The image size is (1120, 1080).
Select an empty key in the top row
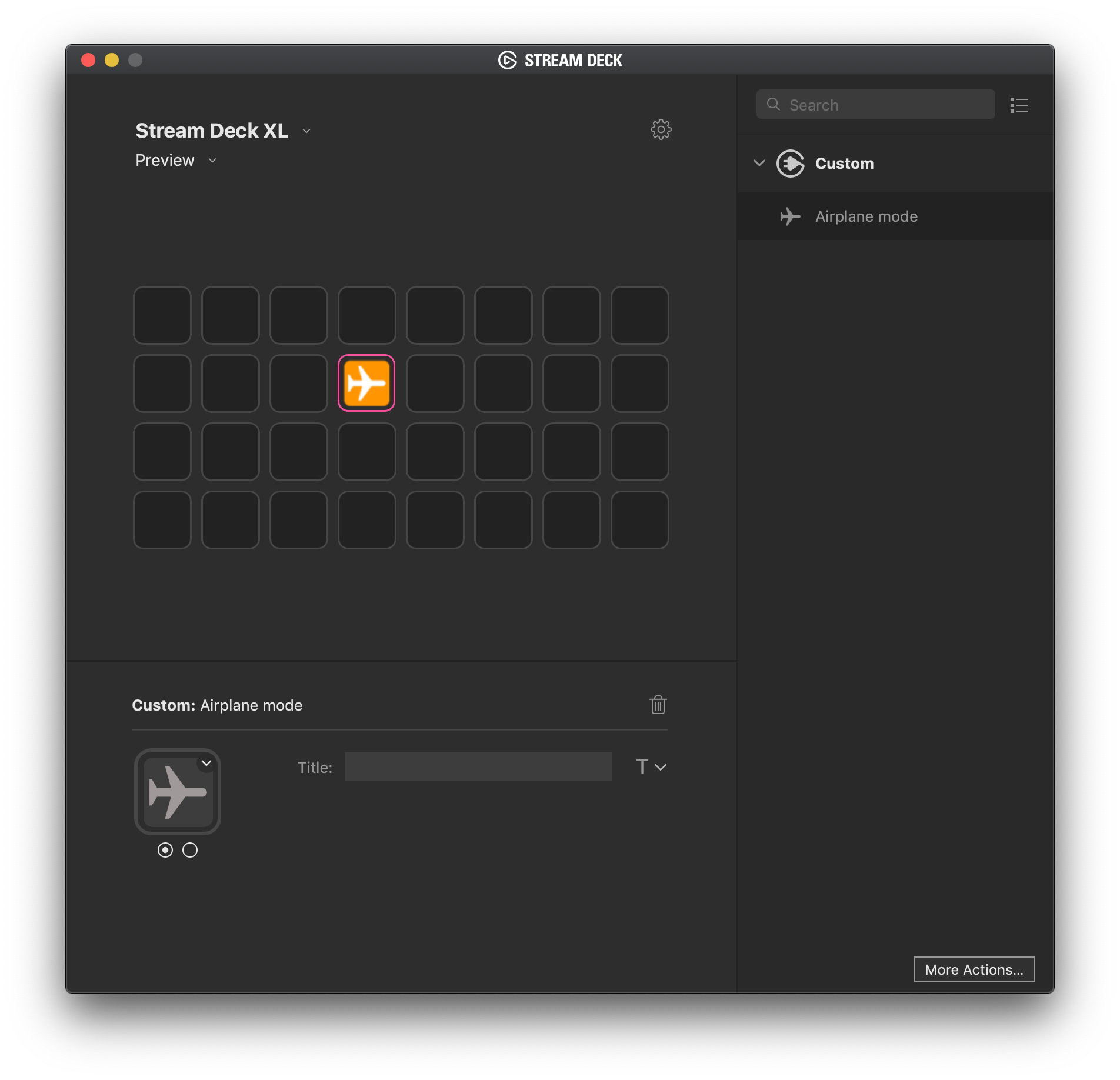pyautogui.click(x=162, y=315)
